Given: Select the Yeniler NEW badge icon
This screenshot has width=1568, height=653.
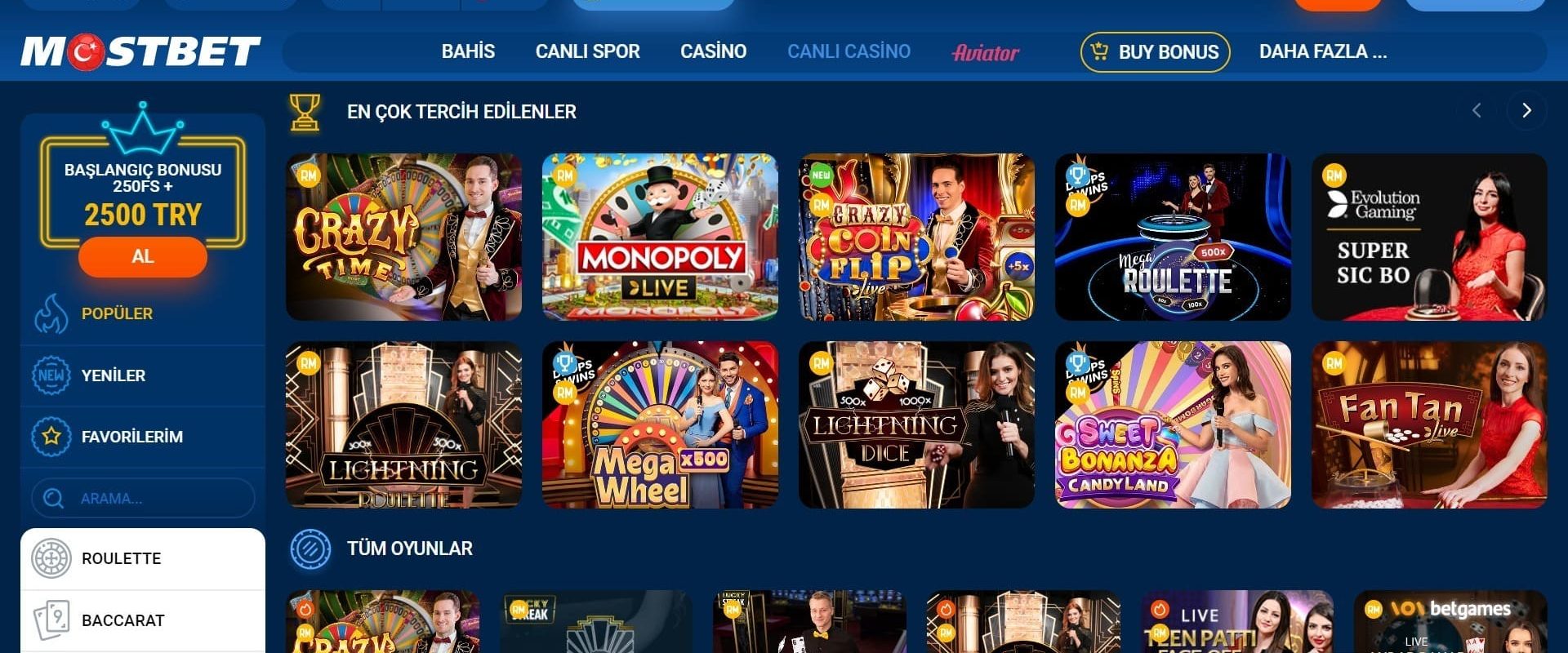Looking at the screenshot, I should click(51, 375).
